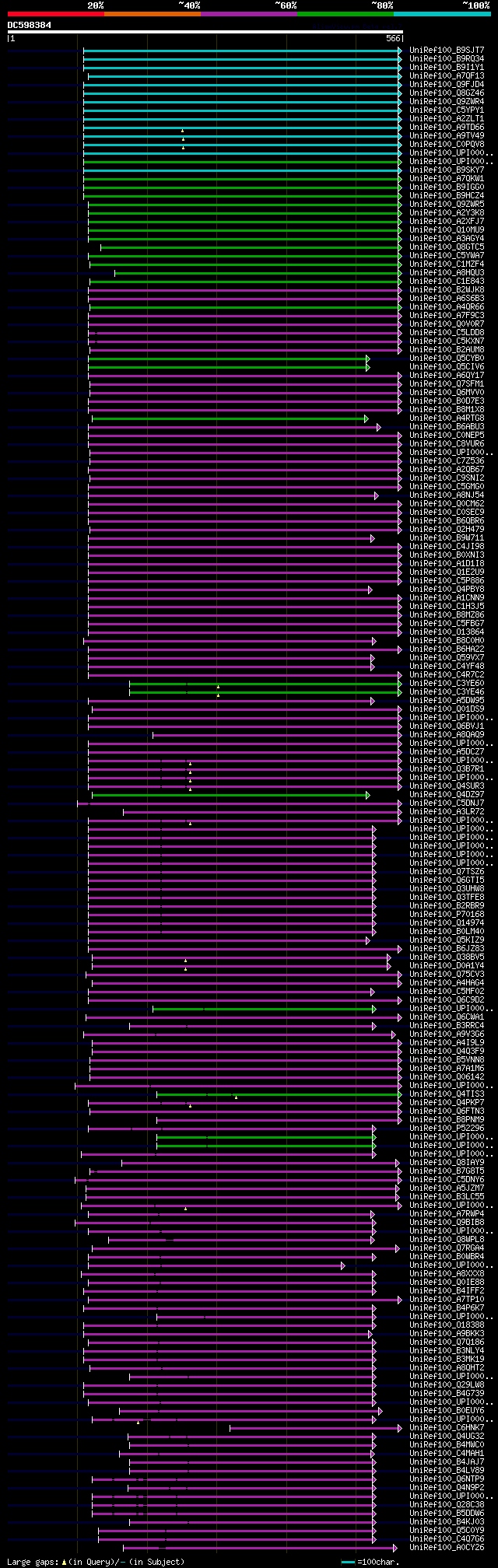The width and height of the screenshot is (498, 1568).
Task: Open hit UniRef100_C4MAH1
Action: click(x=447, y=1454)
